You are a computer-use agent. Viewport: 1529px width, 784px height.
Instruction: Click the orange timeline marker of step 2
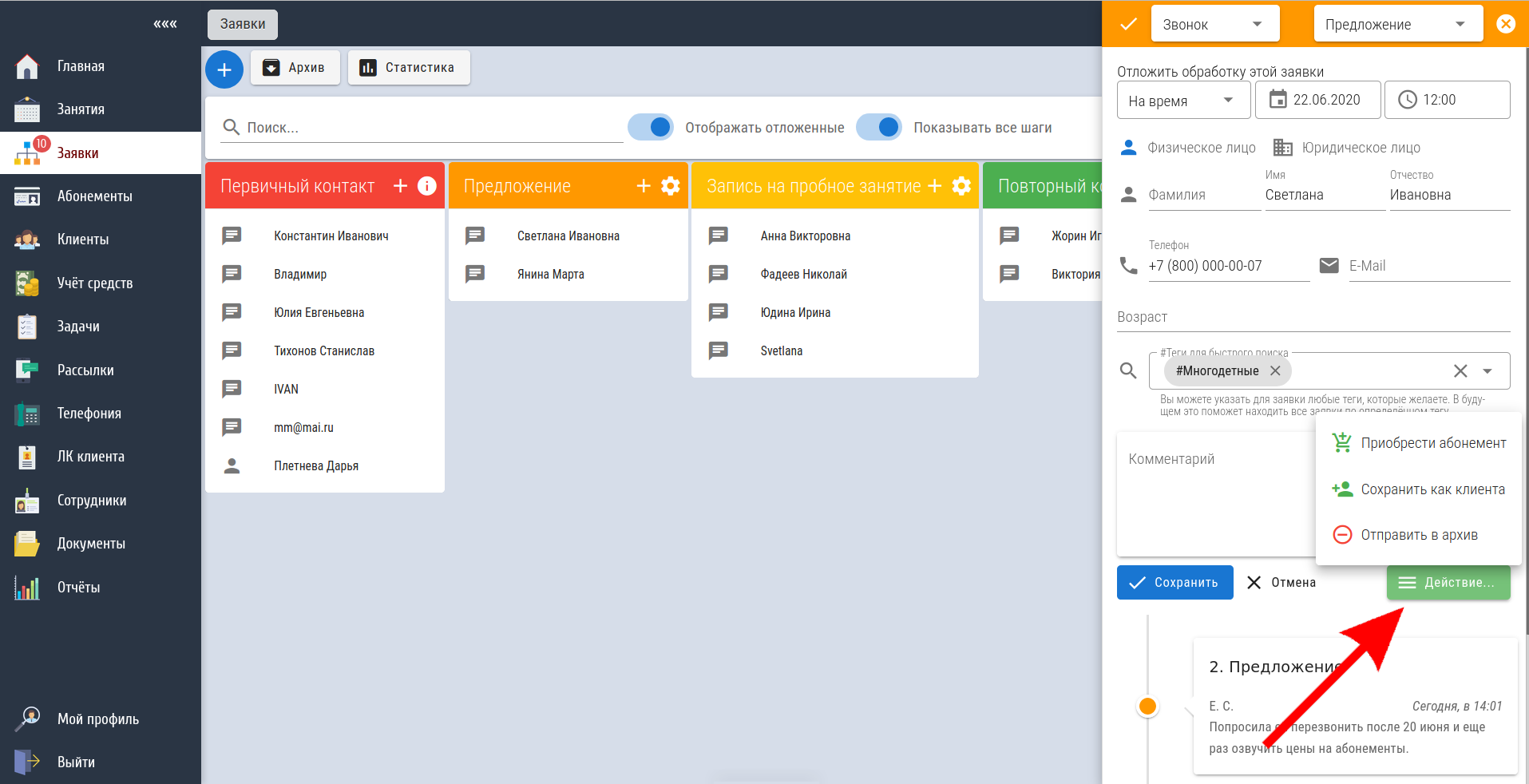[1148, 707]
